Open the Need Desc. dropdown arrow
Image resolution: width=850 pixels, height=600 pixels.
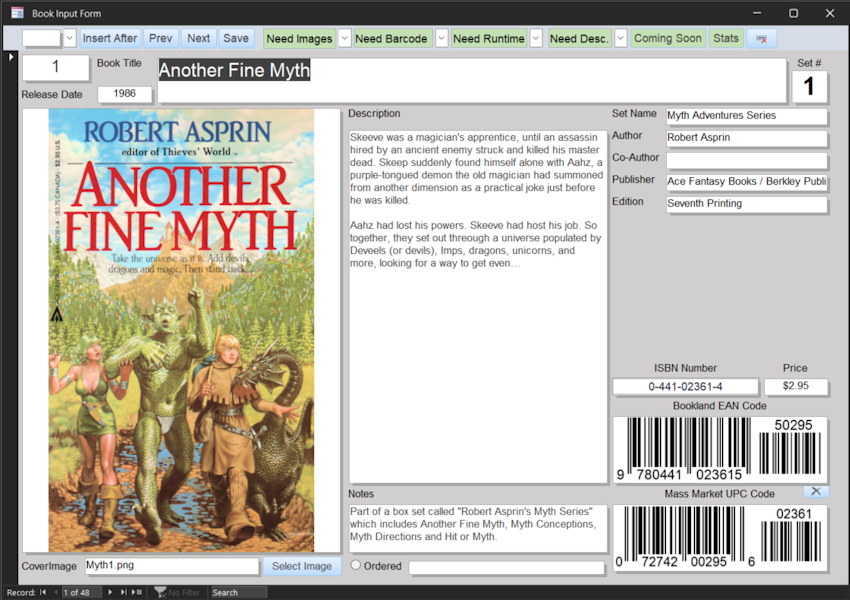(621, 38)
